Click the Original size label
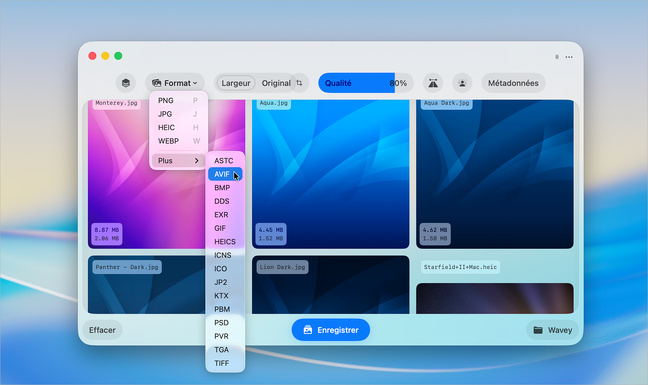This screenshot has height=385, width=648. pyautogui.click(x=276, y=83)
